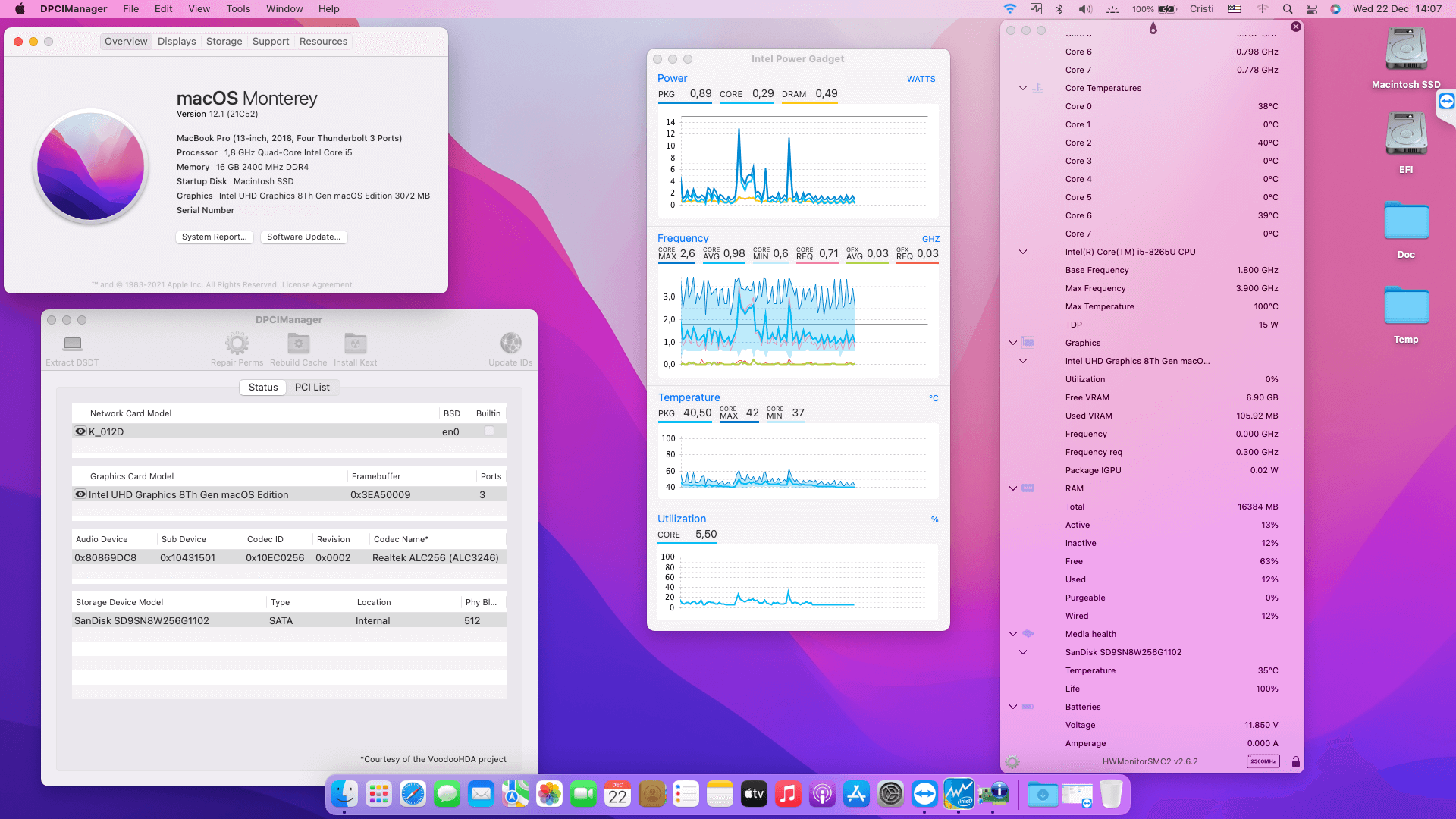Open Downloads folder stack in dock

1043,794
